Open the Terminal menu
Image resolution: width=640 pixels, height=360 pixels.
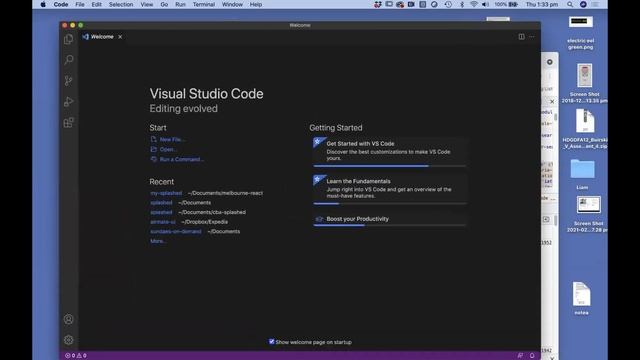(x=204, y=4)
